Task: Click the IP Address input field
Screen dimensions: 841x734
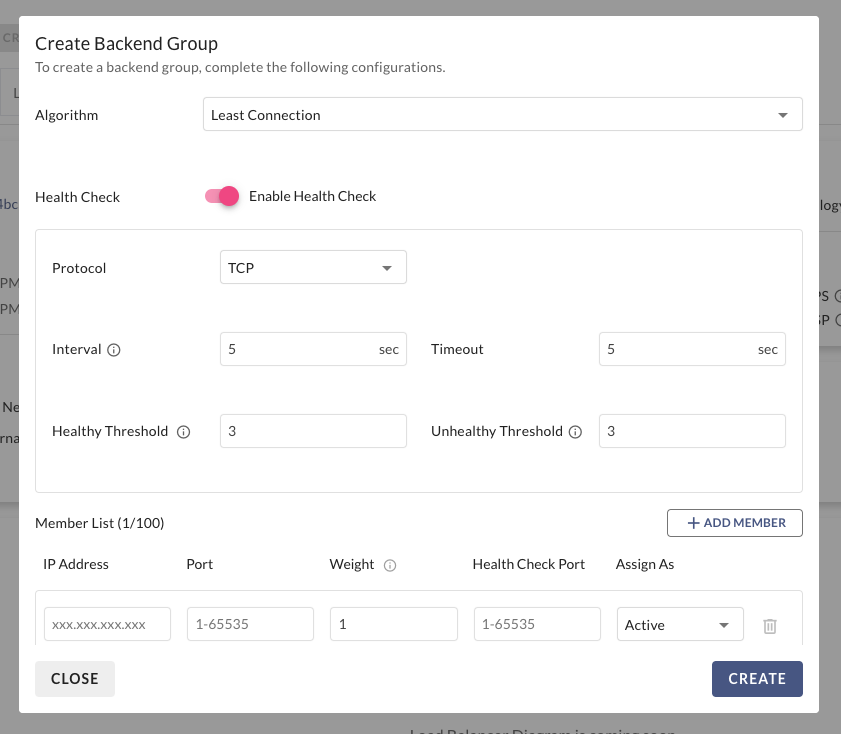Action: click(x=107, y=624)
